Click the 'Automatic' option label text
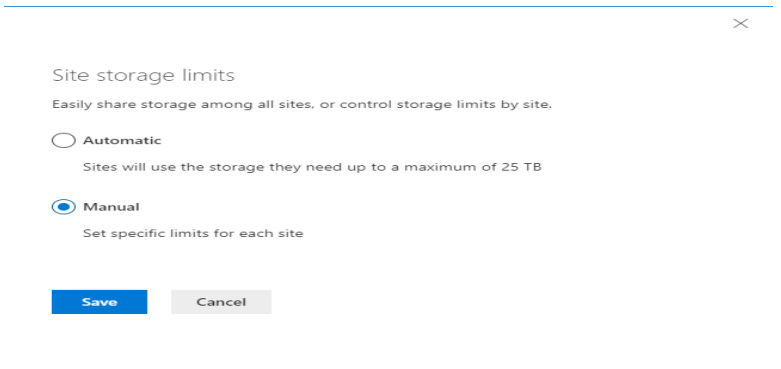Image resolution: width=781 pixels, height=369 pixels. click(122, 140)
